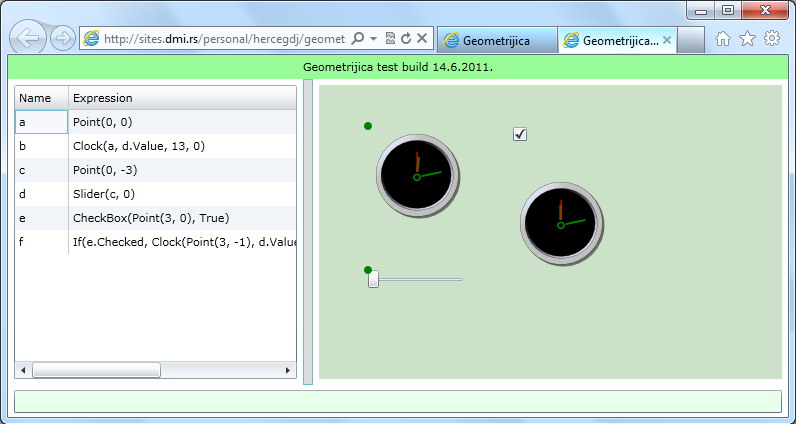The width and height of the screenshot is (796, 424).
Task: Click the search magnifier in address bar
Action: click(358, 38)
